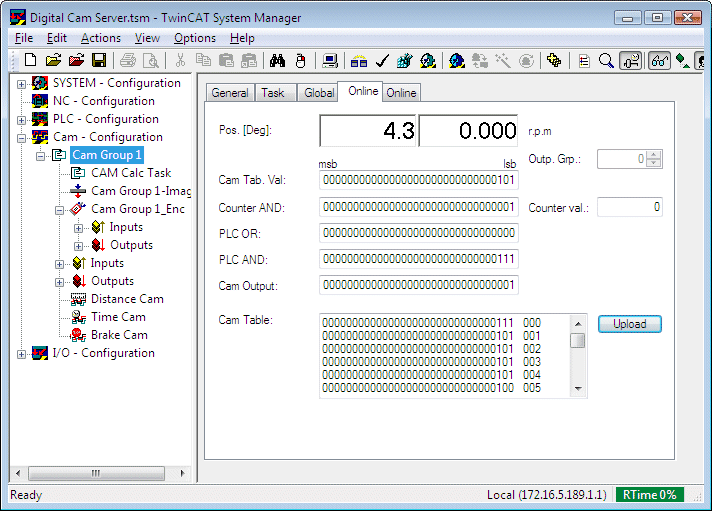Click the Cam Table vertical scroll thumb

coord(578,340)
